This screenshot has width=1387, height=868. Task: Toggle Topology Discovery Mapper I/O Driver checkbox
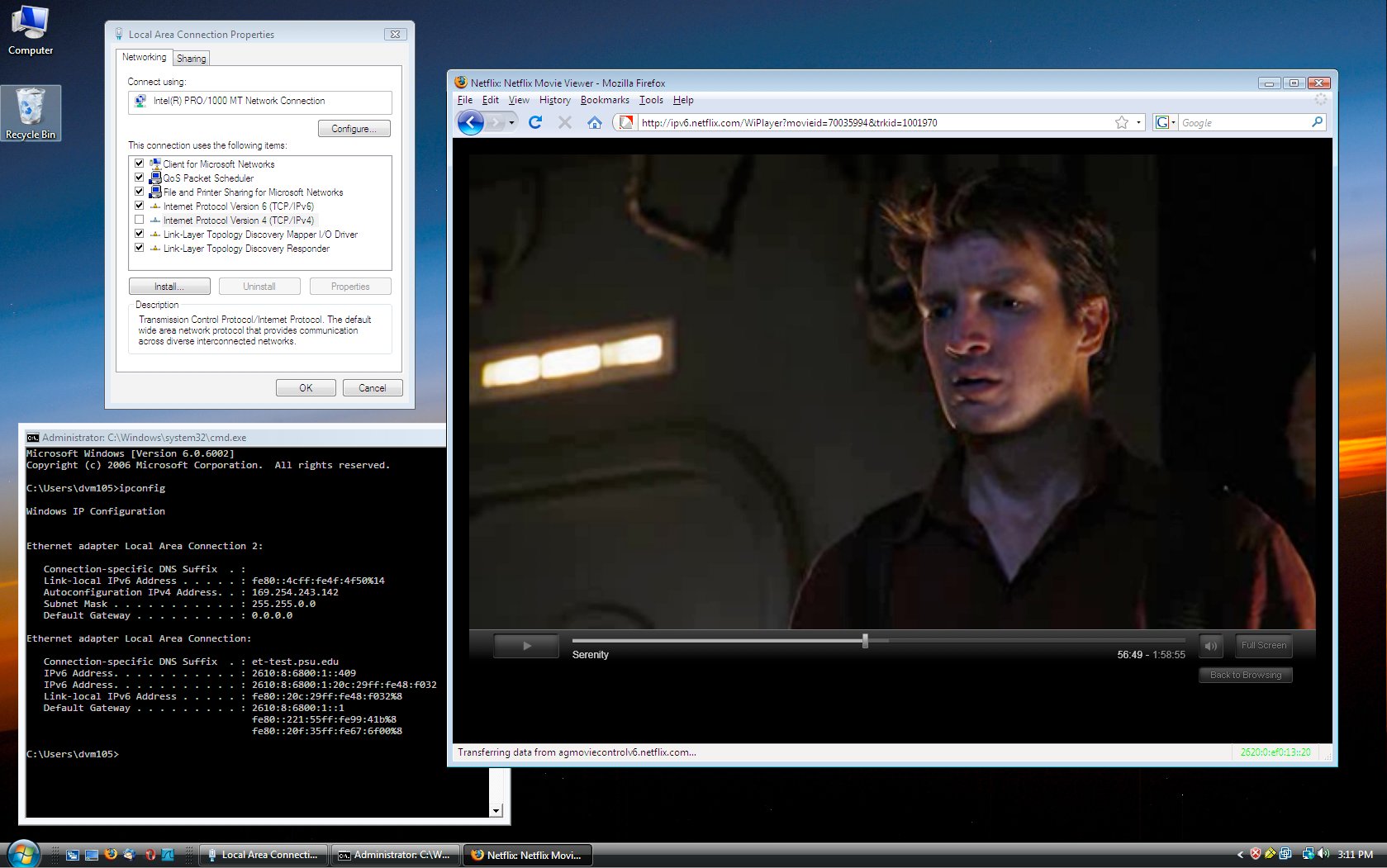(139, 234)
